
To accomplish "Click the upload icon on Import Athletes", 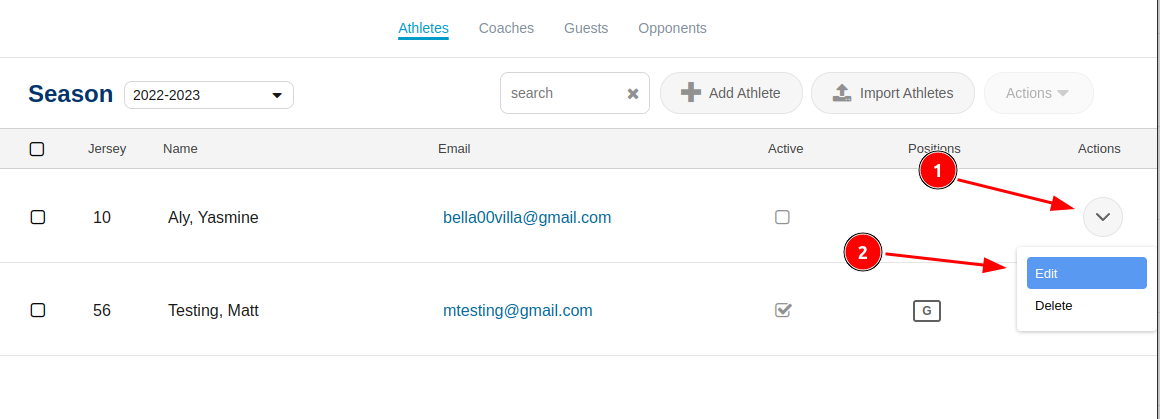I will click(842, 93).
